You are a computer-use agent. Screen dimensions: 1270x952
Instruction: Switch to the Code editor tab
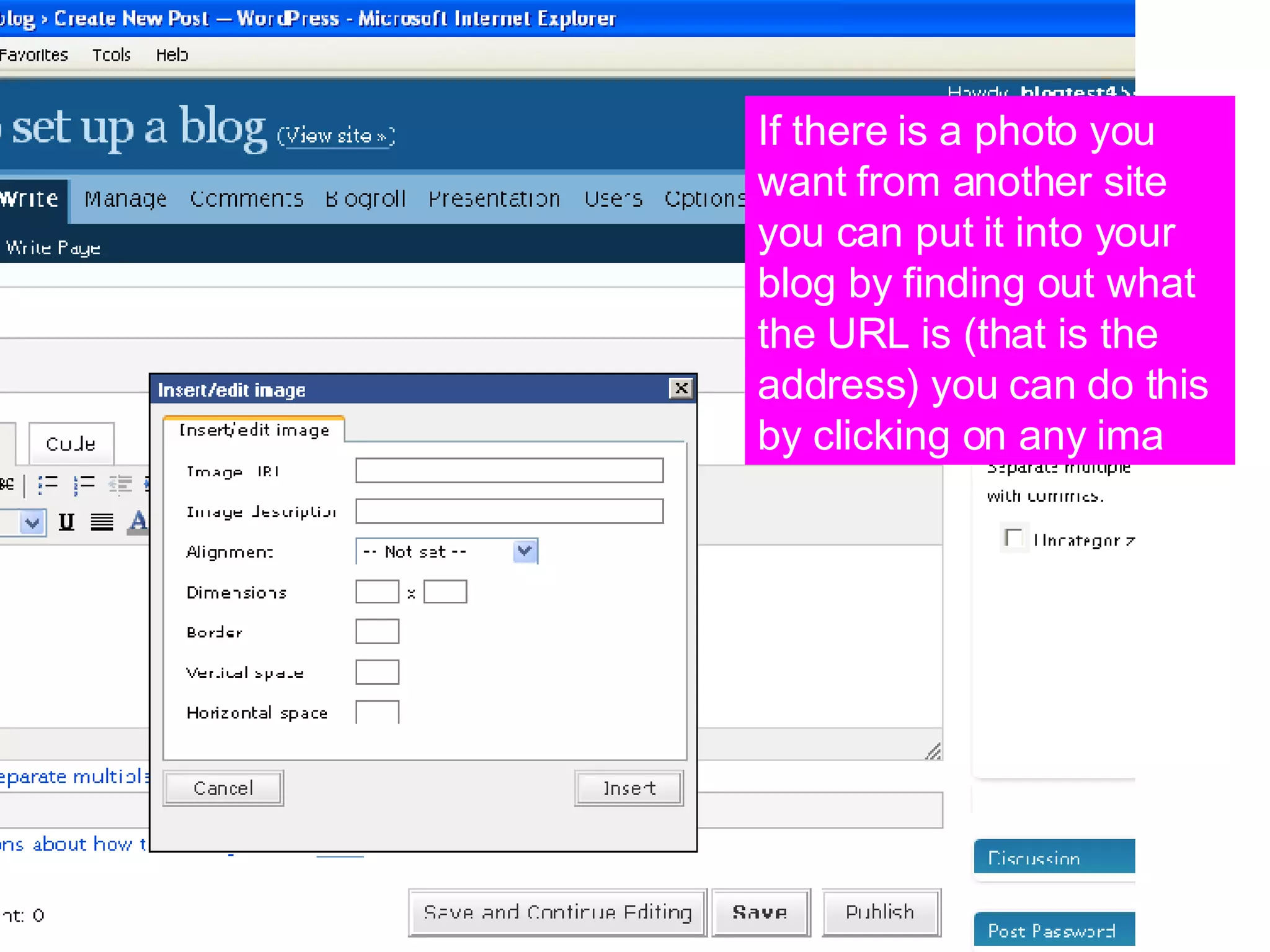point(71,444)
